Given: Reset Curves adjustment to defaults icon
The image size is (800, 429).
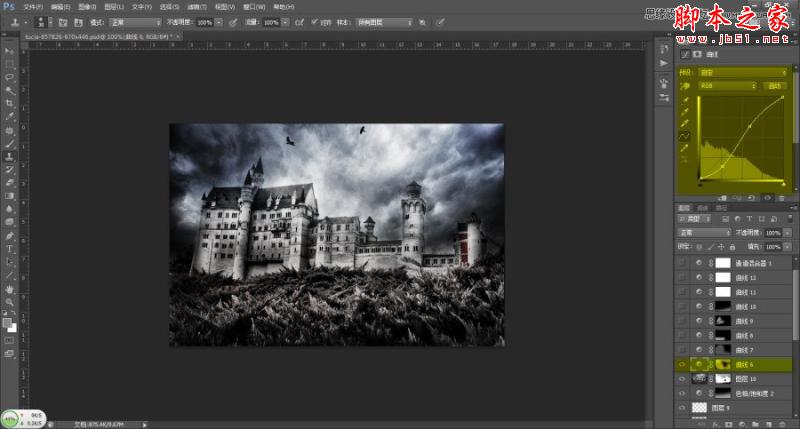Looking at the screenshot, I should click(x=751, y=198).
